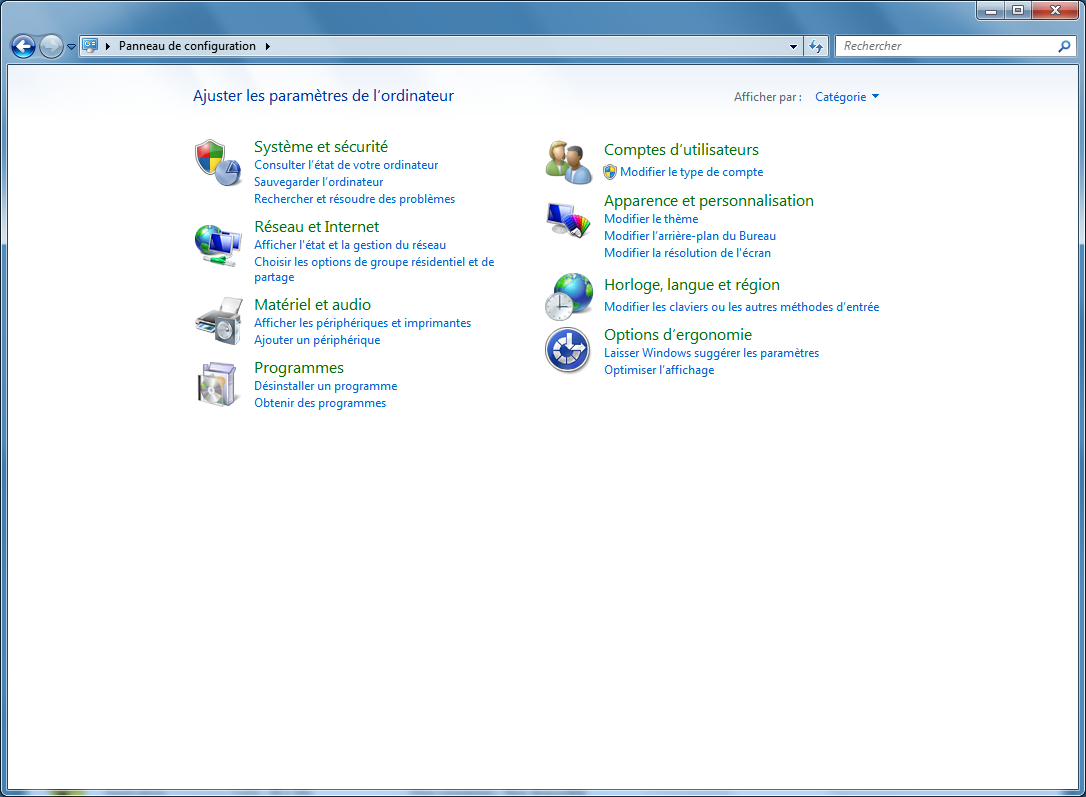
Task: Select Désinstaller un programme link
Action: (x=326, y=386)
